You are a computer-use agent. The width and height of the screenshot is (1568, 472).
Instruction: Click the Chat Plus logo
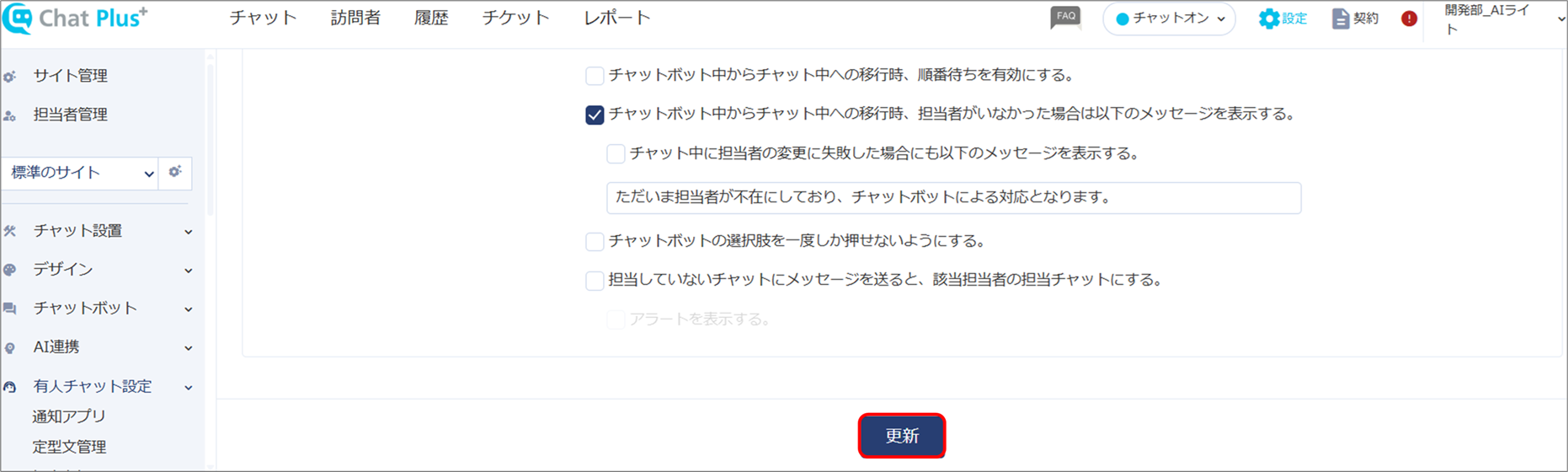(x=75, y=19)
